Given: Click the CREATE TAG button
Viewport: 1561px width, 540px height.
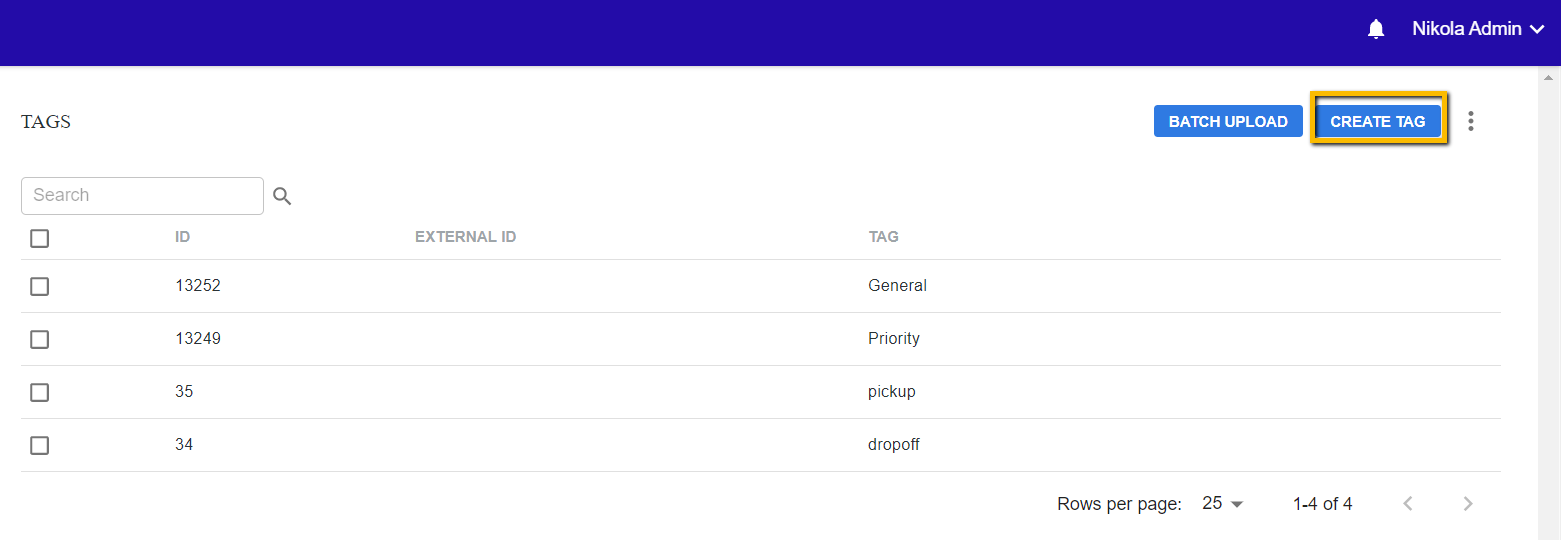Looking at the screenshot, I should (1377, 121).
